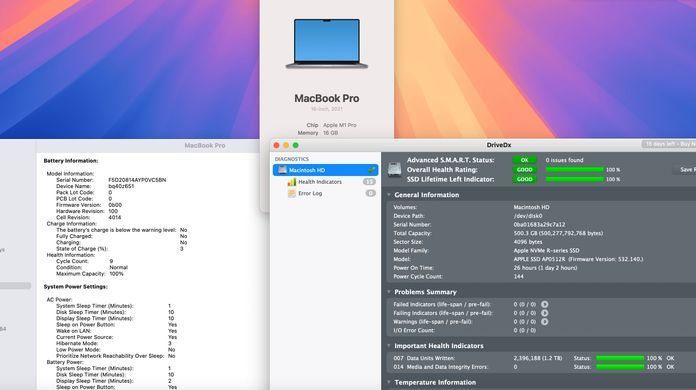Click the Overall Health Rating progress bar
The image size is (696, 390).
coord(574,169)
